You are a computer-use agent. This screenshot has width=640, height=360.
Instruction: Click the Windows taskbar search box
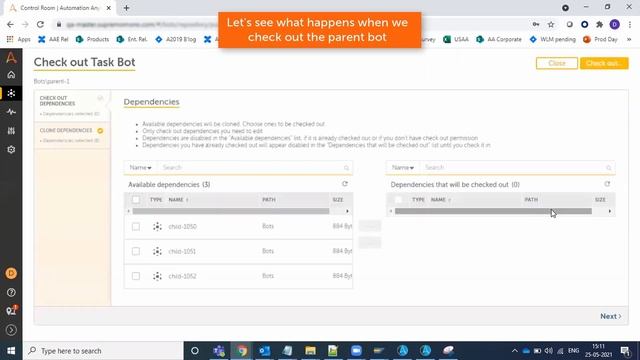103,351
